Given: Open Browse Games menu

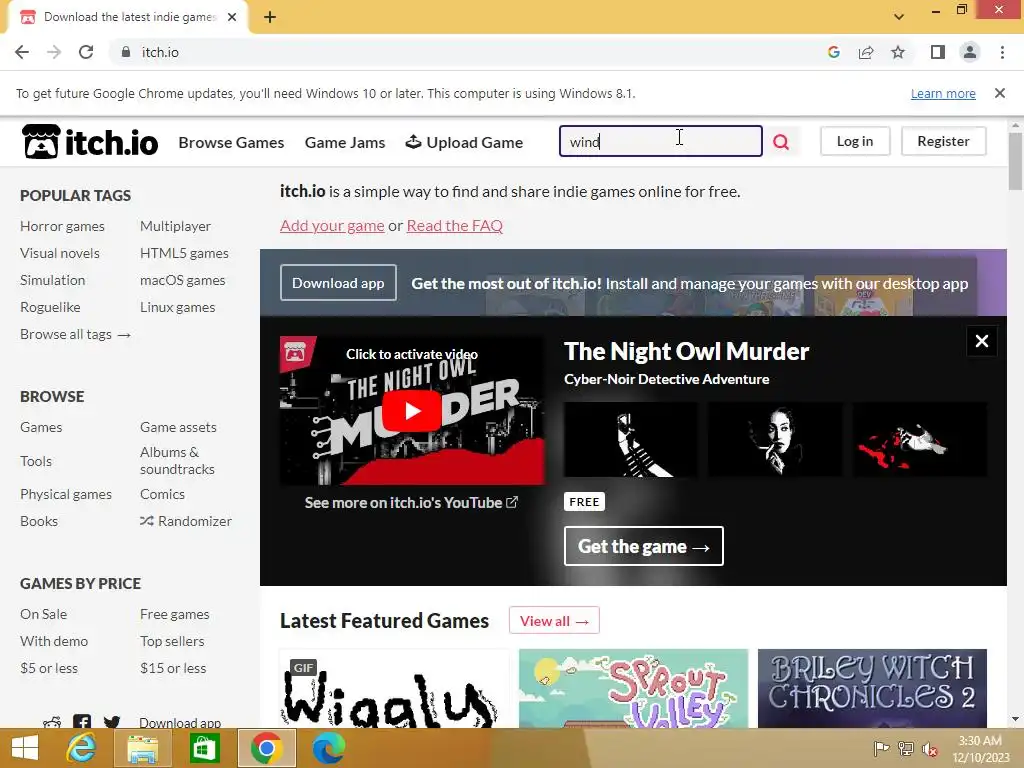Looking at the screenshot, I should pos(231,142).
